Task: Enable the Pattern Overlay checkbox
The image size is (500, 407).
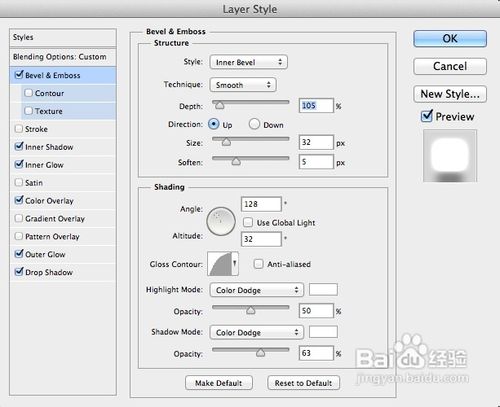Action: (19, 236)
